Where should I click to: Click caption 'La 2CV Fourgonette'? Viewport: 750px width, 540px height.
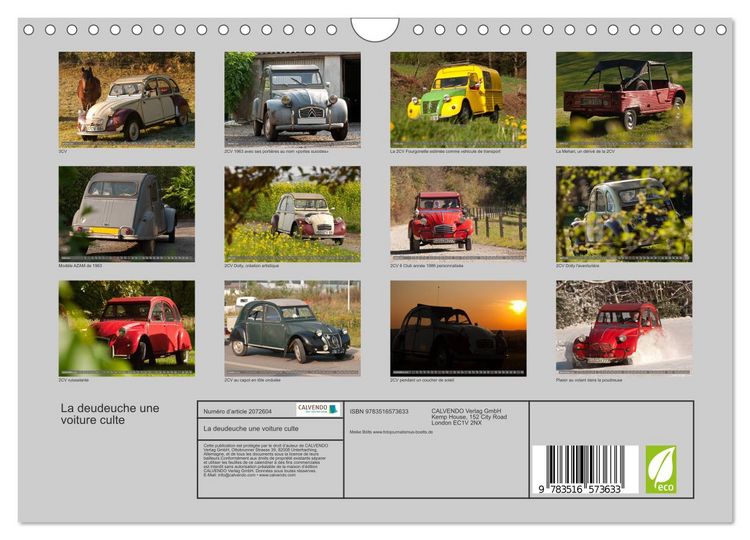(445, 151)
